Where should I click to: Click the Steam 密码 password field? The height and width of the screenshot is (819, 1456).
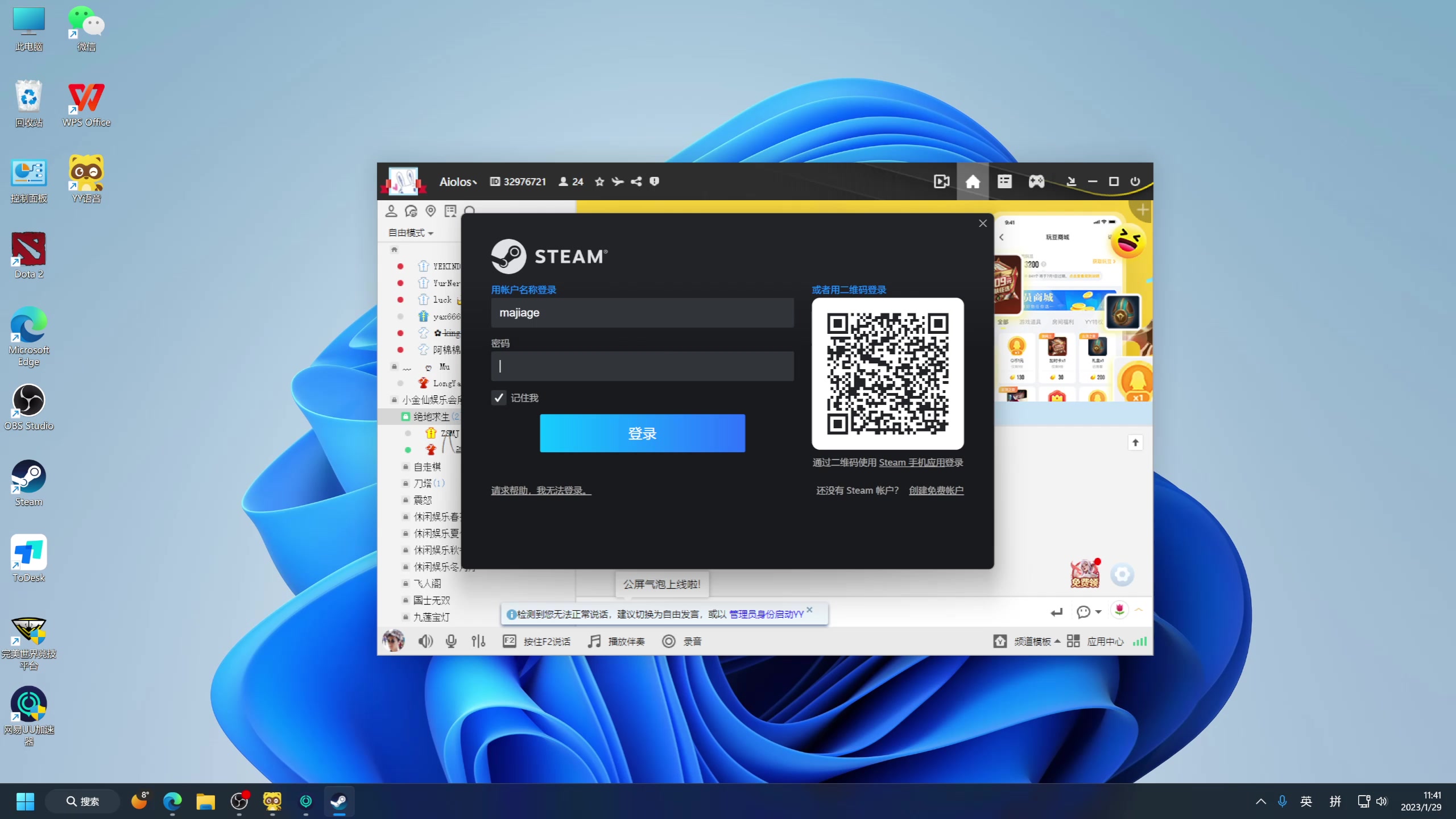642,366
